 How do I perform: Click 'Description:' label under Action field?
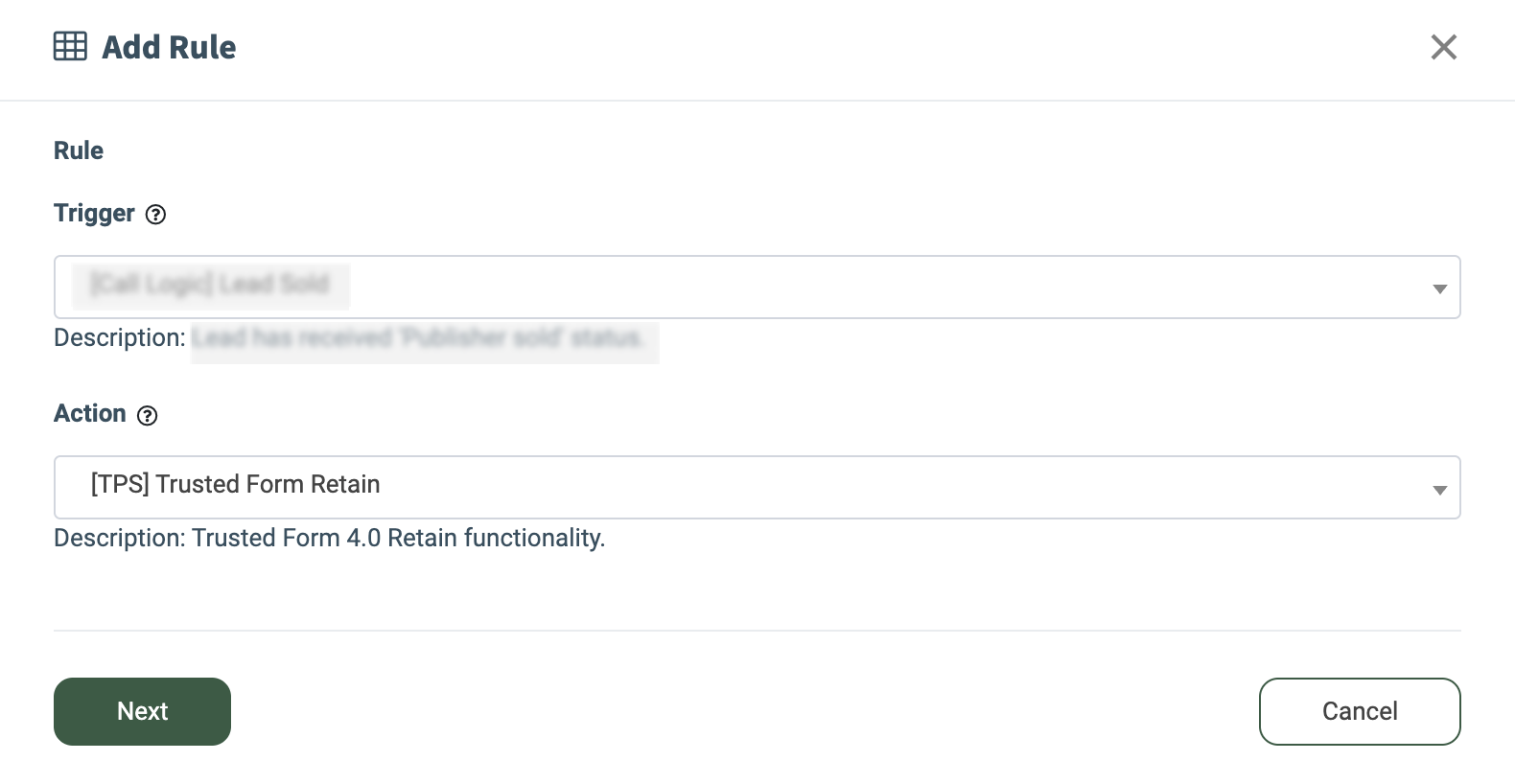[x=119, y=539]
